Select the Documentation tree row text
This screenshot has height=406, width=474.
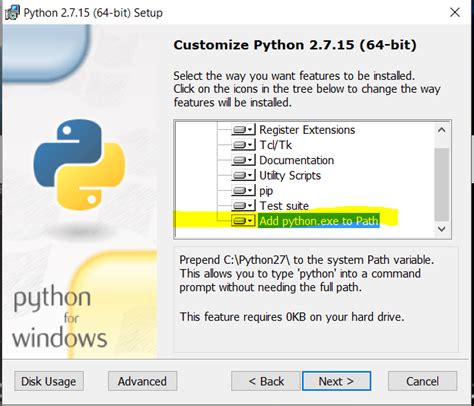(x=296, y=160)
